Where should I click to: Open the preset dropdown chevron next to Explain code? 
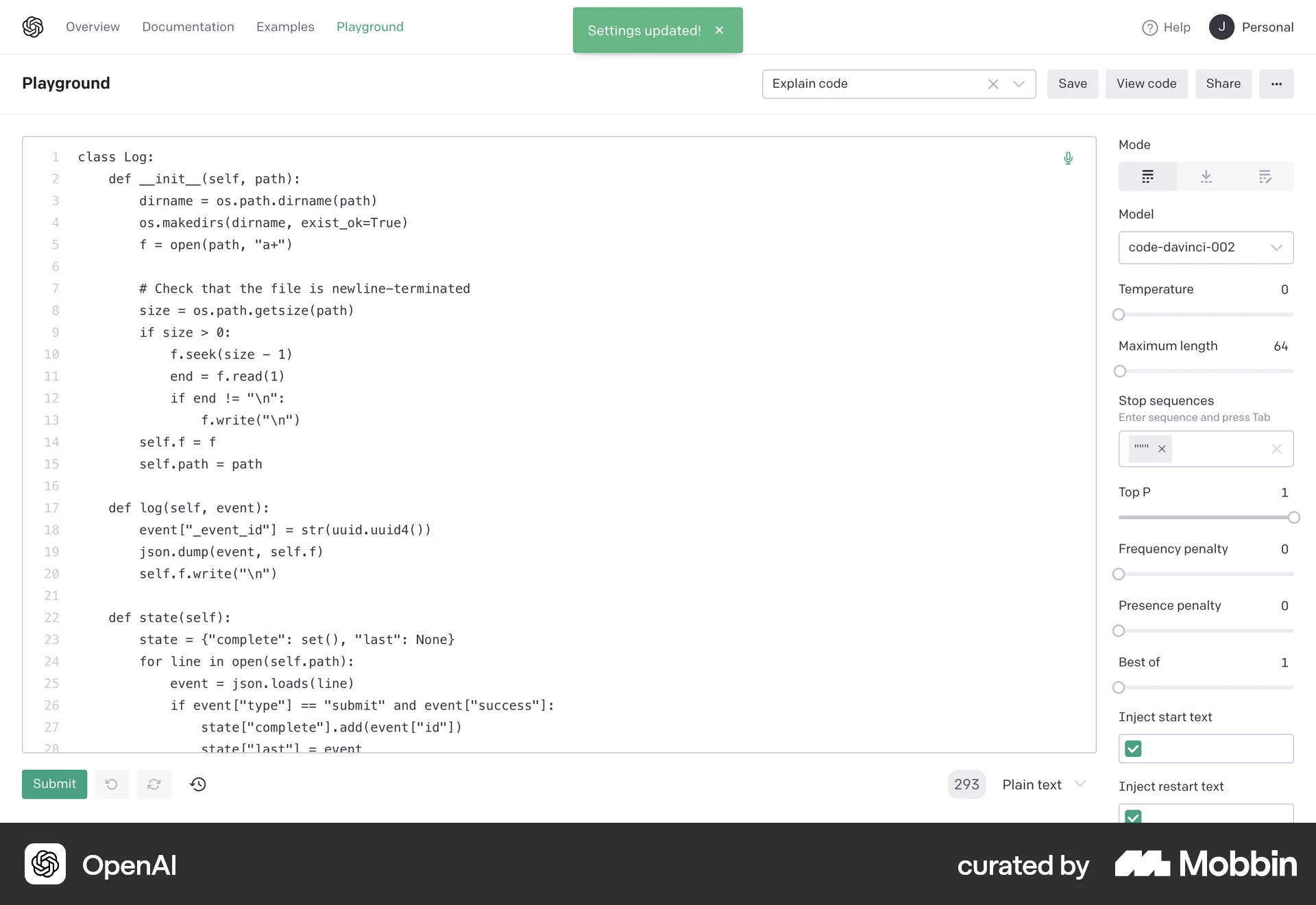1019,84
